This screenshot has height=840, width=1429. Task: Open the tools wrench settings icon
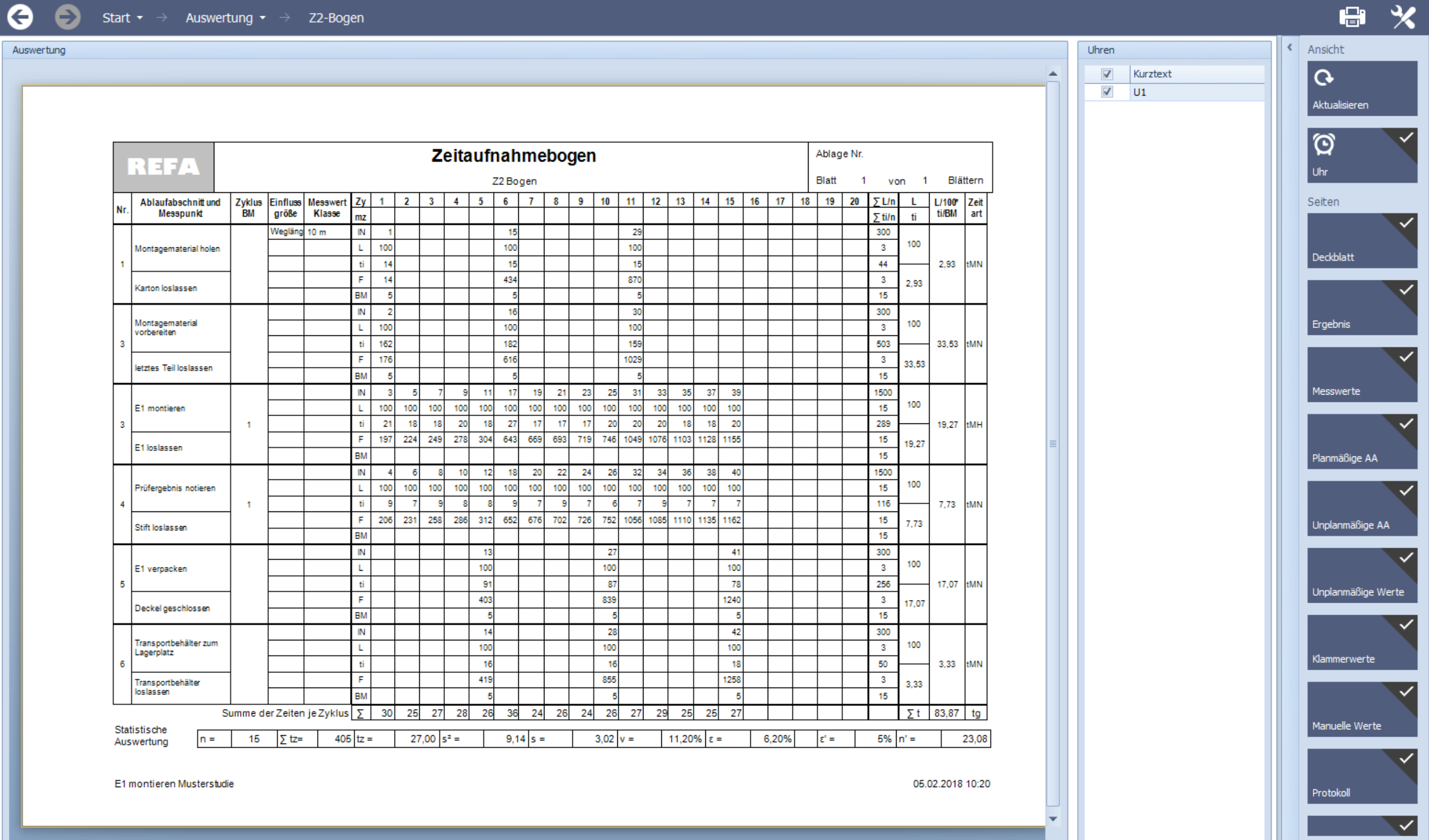(1402, 17)
